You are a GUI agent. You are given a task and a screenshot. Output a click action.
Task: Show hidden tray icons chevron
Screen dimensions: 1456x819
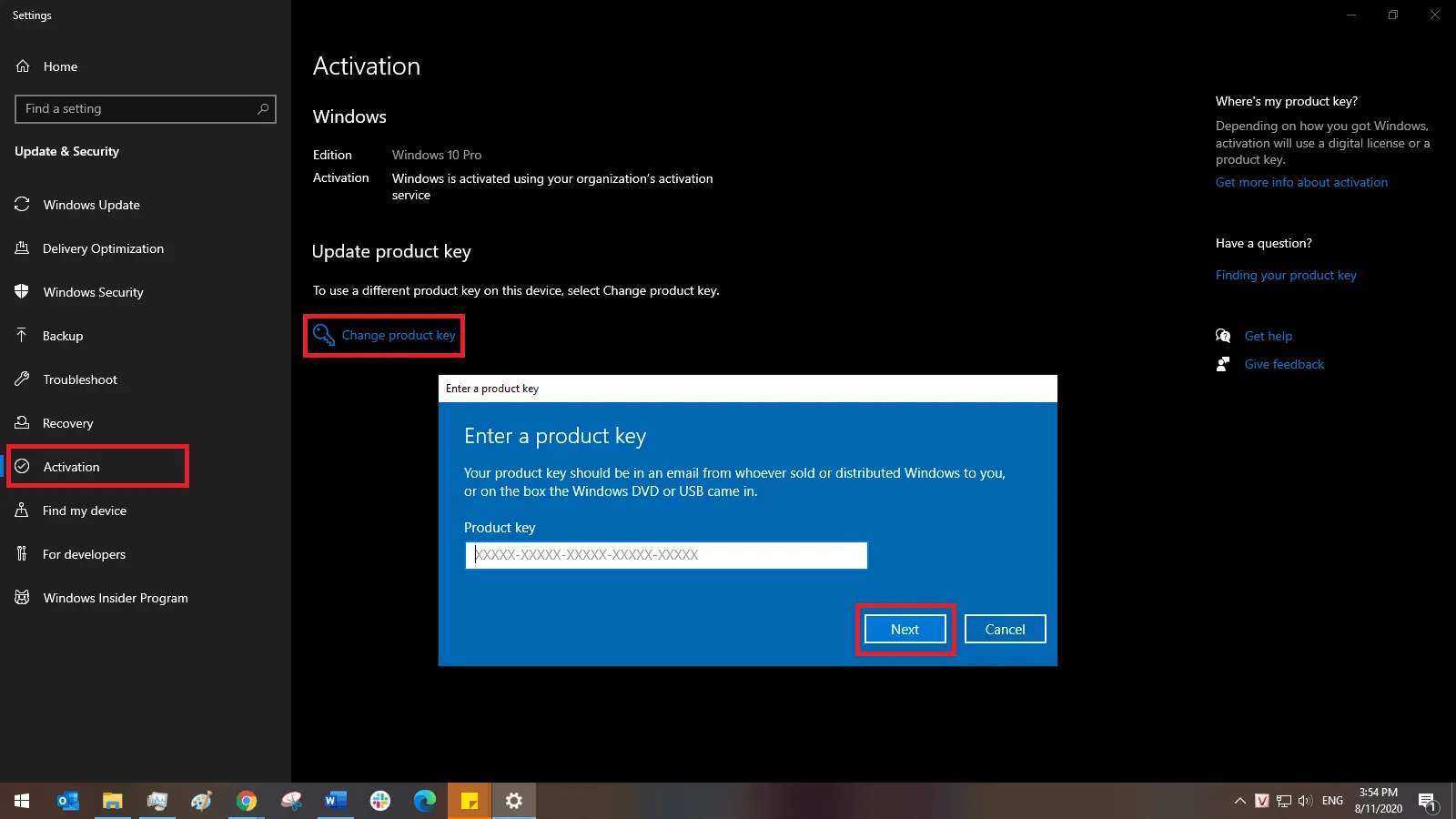[1239, 801]
